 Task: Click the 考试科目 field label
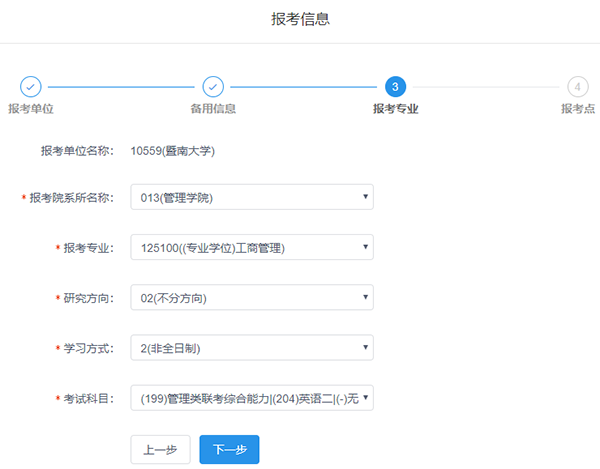[89, 399]
